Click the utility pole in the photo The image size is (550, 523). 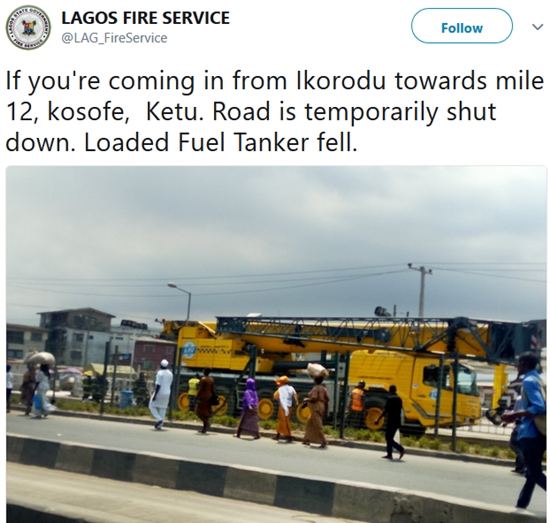(x=422, y=290)
